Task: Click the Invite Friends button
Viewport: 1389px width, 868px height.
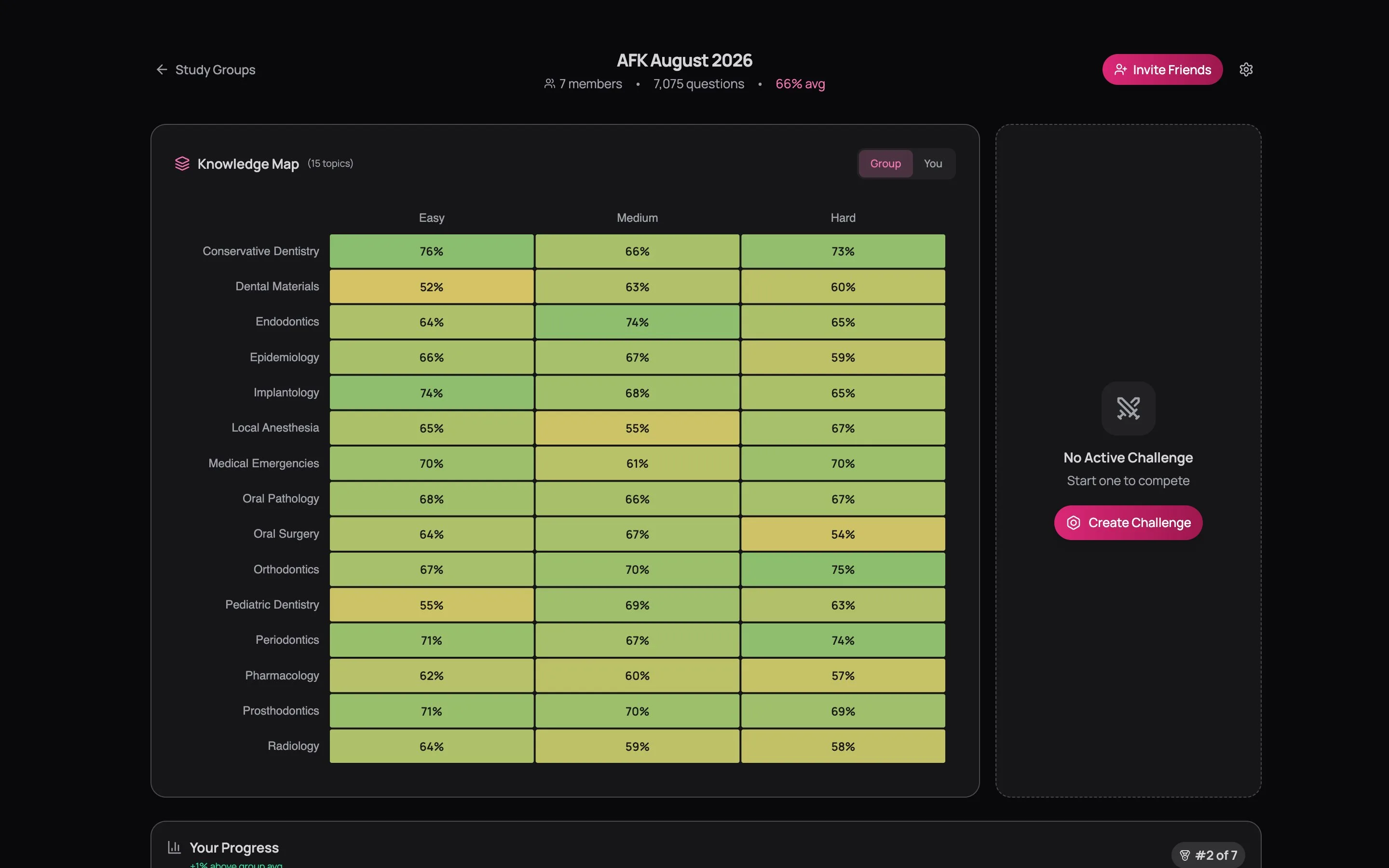Action: point(1162,69)
